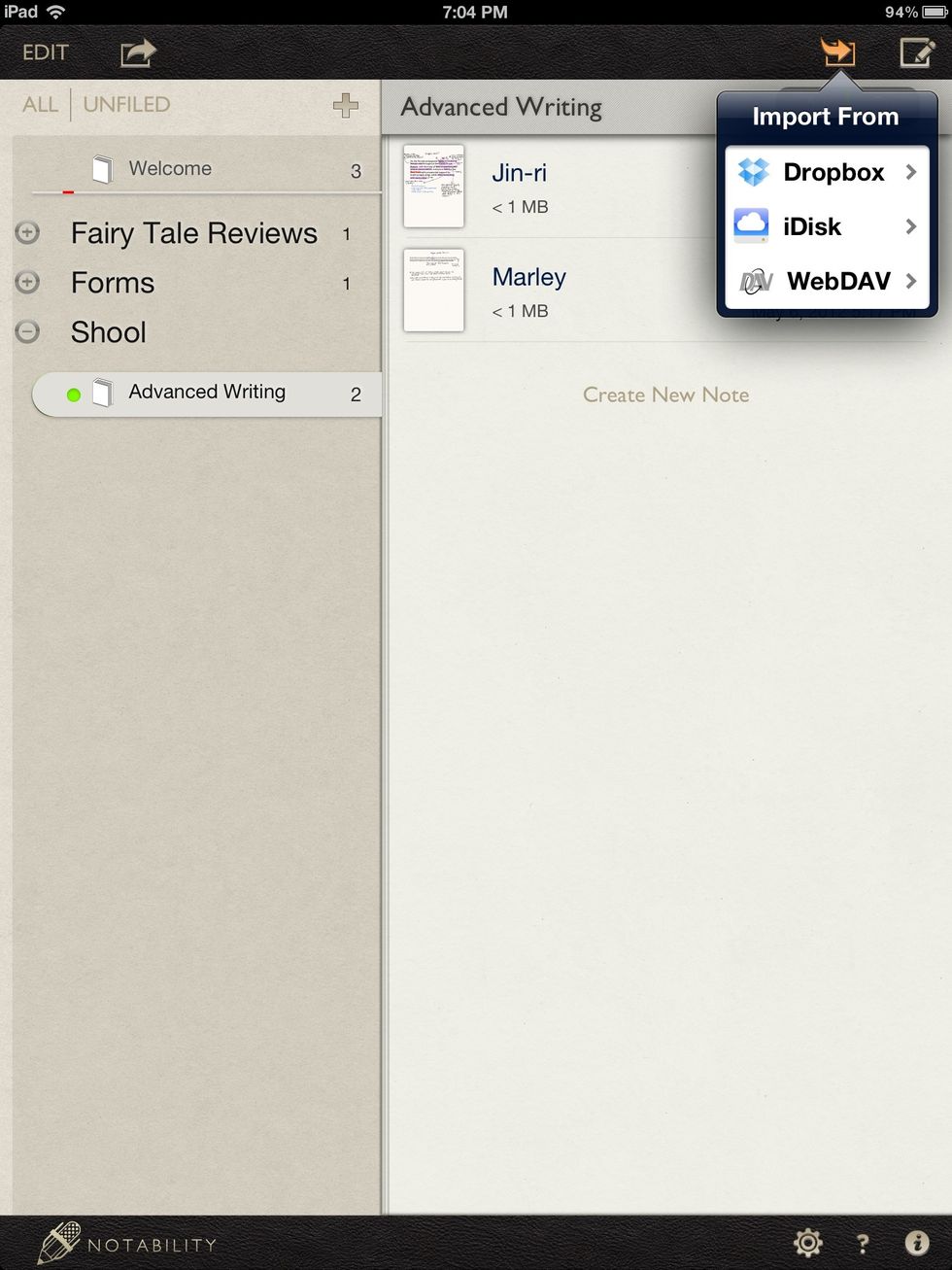Tap the Advanced Writing header title

[x=501, y=107]
